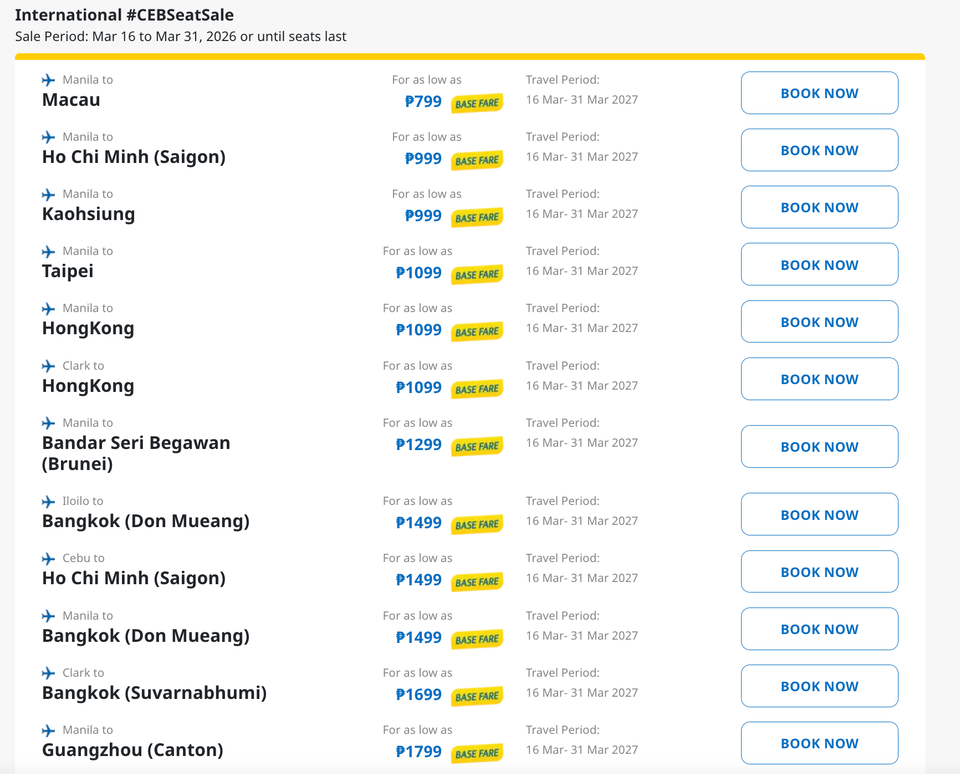This screenshot has width=960, height=776.
Task: Click the ₱799 fare price
Action: pos(423,102)
